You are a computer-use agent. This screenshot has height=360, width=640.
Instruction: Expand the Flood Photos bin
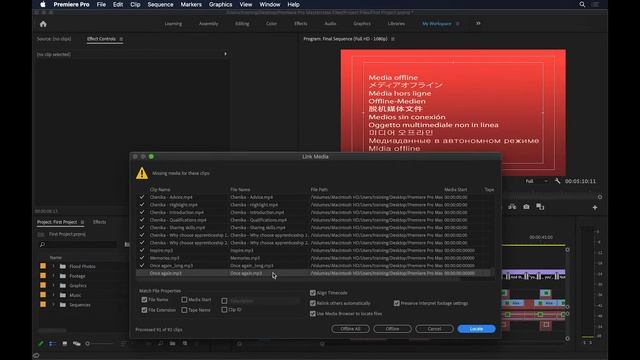pos(53,266)
